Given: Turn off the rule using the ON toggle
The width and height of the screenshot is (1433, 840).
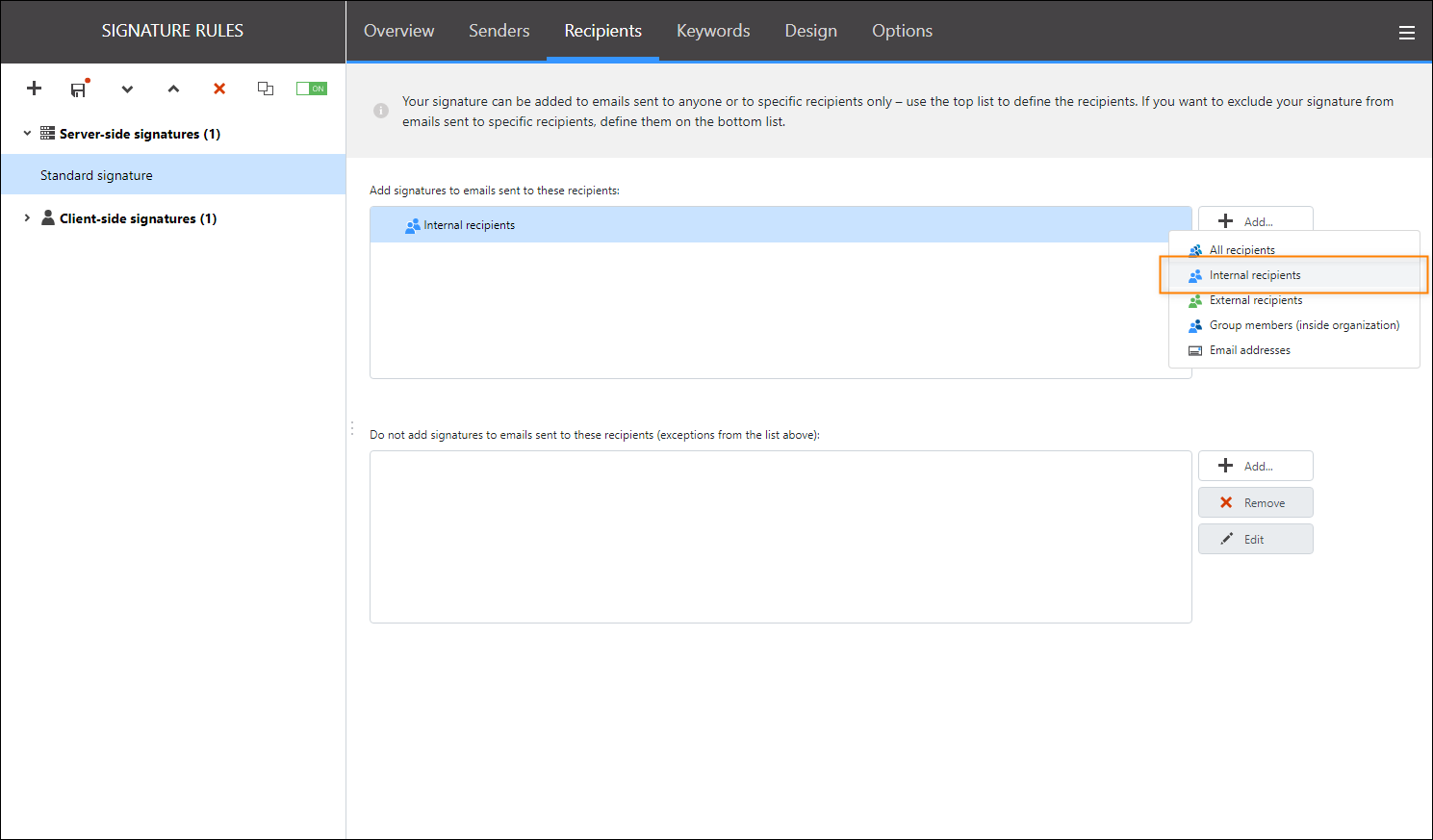Looking at the screenshot, I should click(311, 89).
